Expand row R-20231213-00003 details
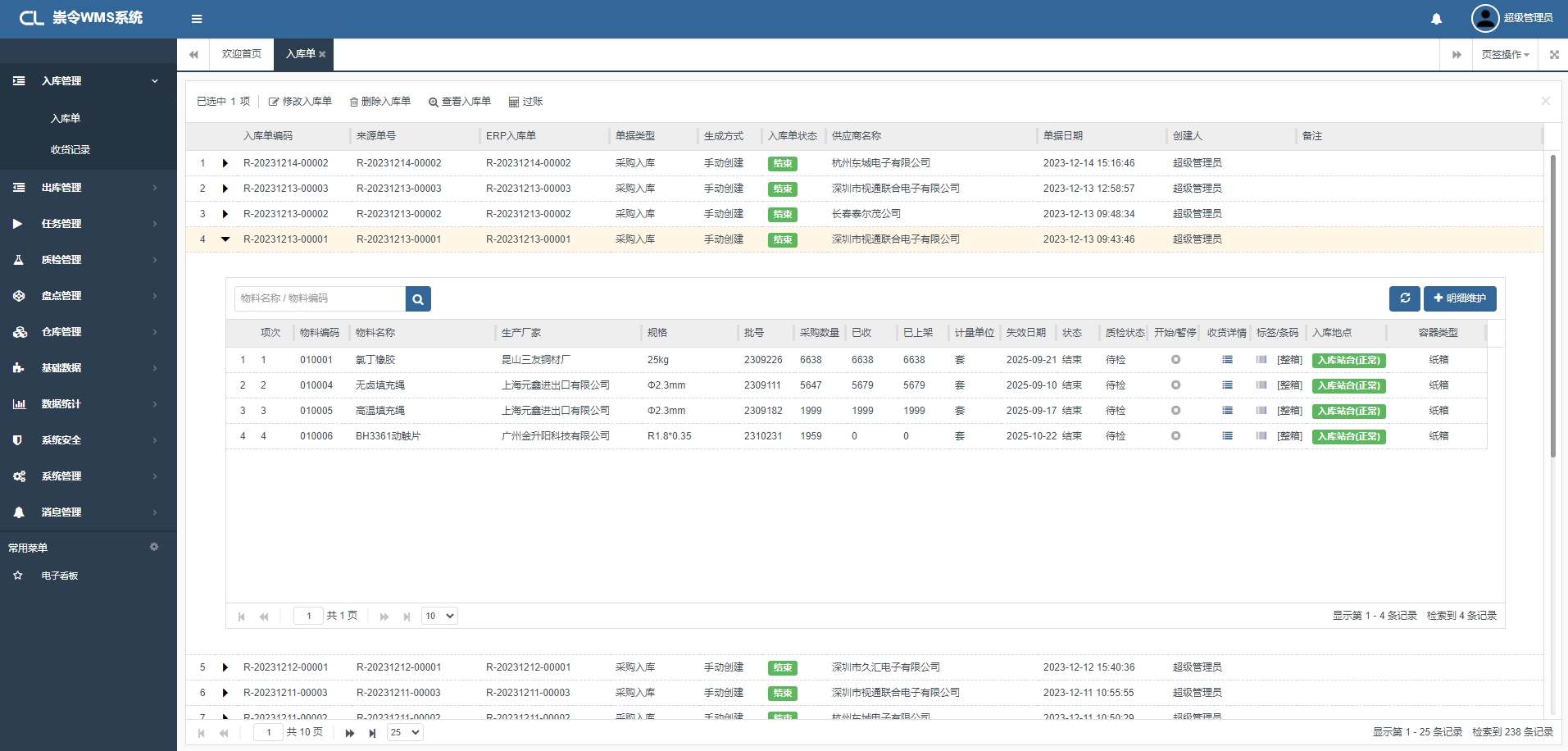 225,189
